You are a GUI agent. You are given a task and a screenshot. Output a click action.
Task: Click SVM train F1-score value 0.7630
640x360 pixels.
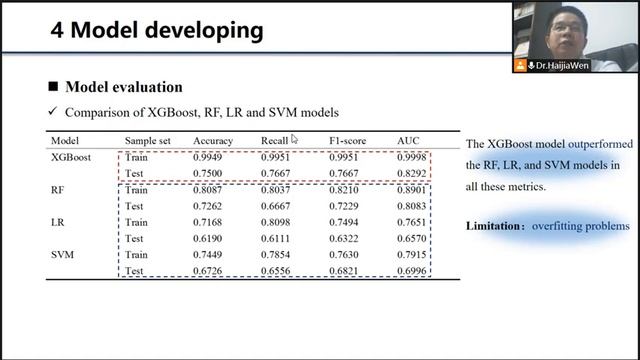[x=344, y=255]
